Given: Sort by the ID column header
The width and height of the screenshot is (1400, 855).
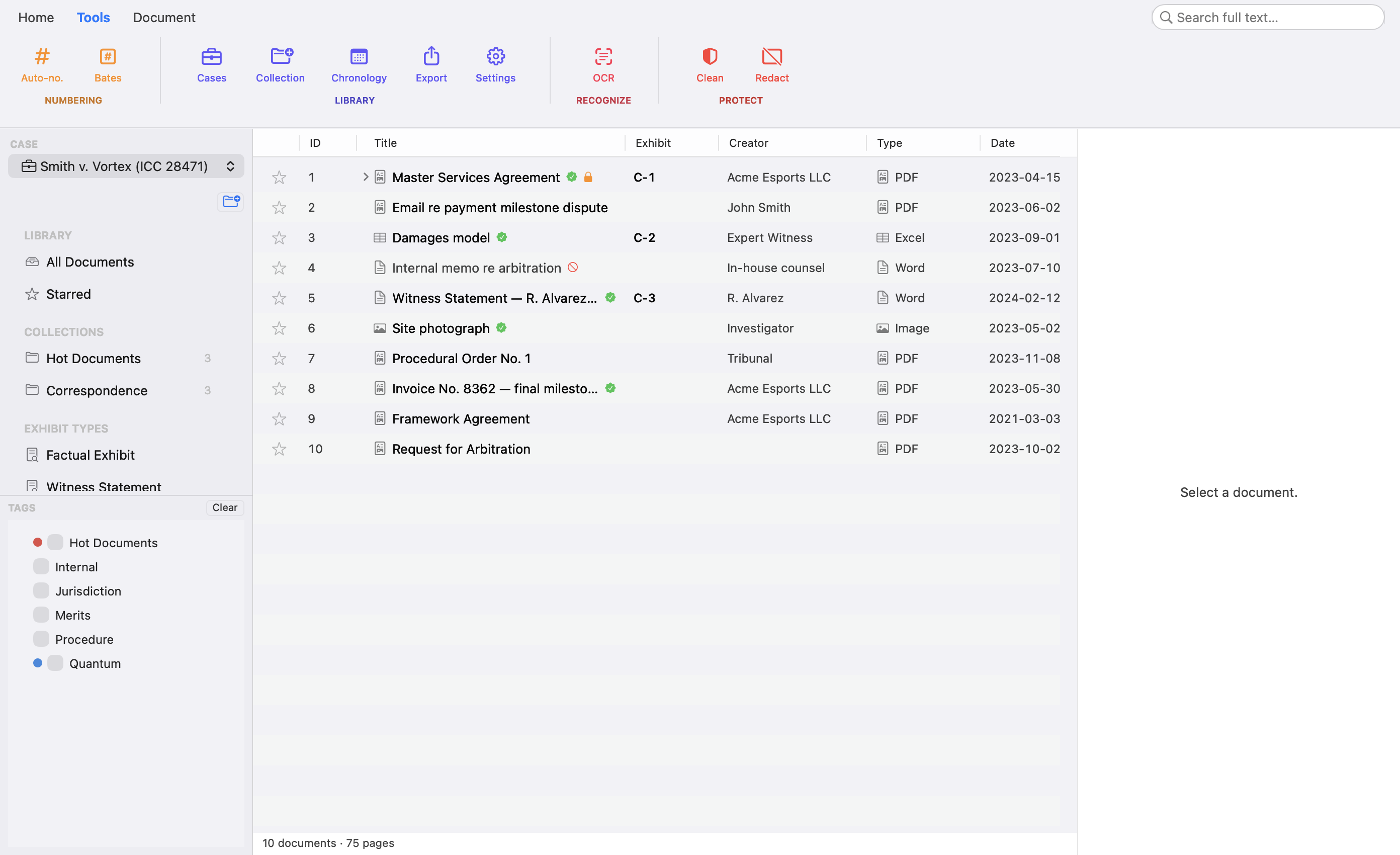Looking at the screenshot, I should pos(315,143).
